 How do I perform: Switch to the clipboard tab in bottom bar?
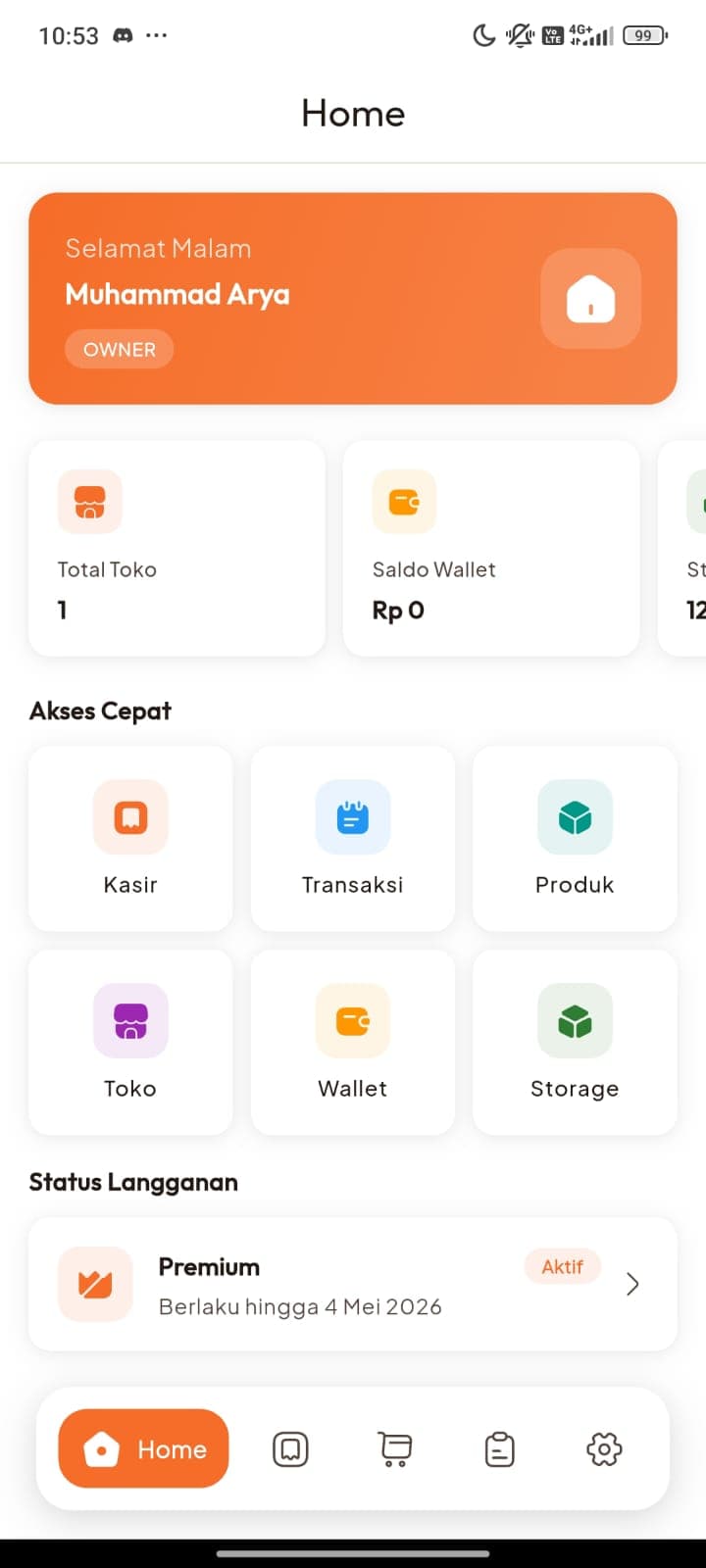(x=500, y=1449)
